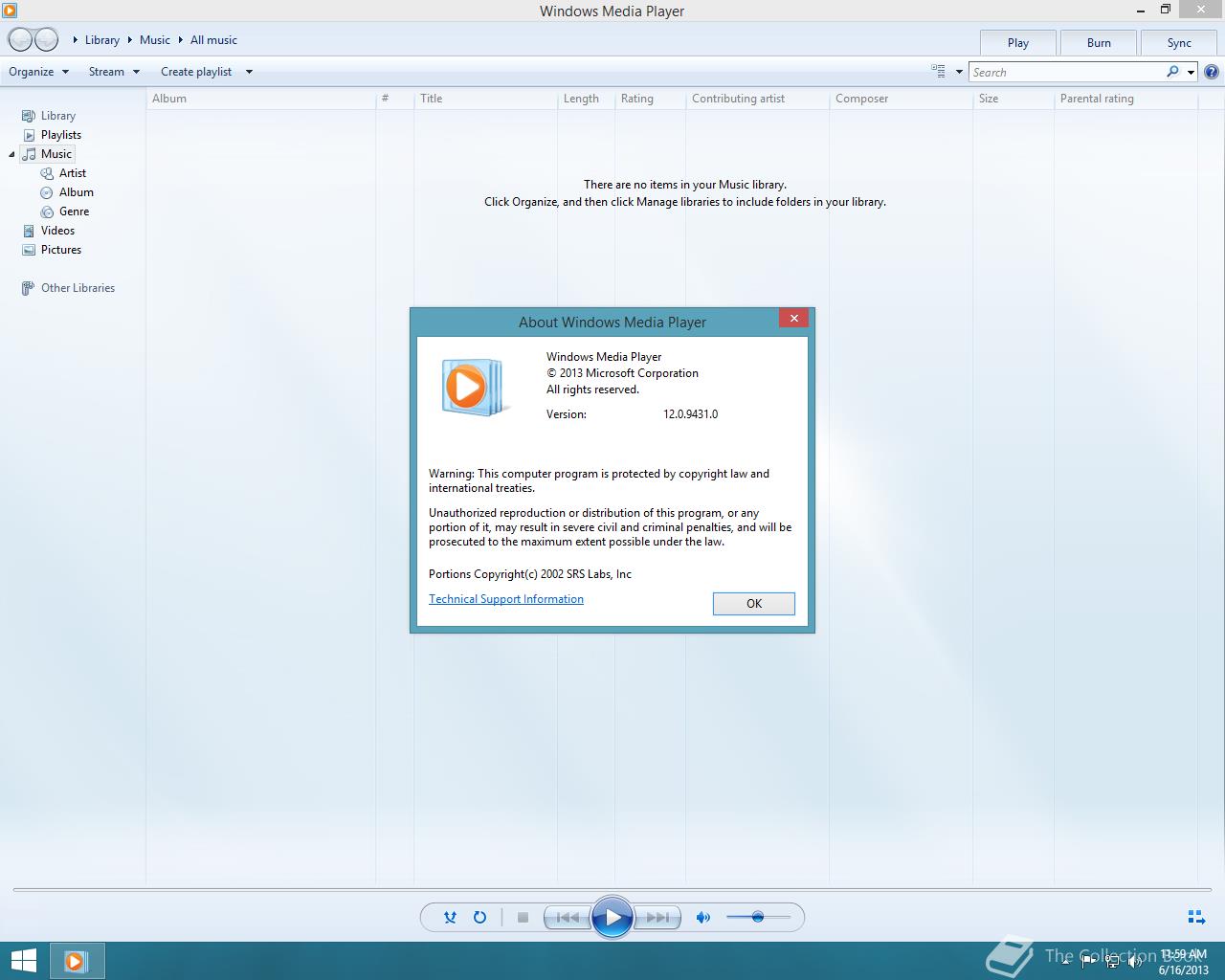This screenshot has height=980, width=1225.
Task: Sort by the Title column header
Action: pyautogui.click(x=485, y=99)
